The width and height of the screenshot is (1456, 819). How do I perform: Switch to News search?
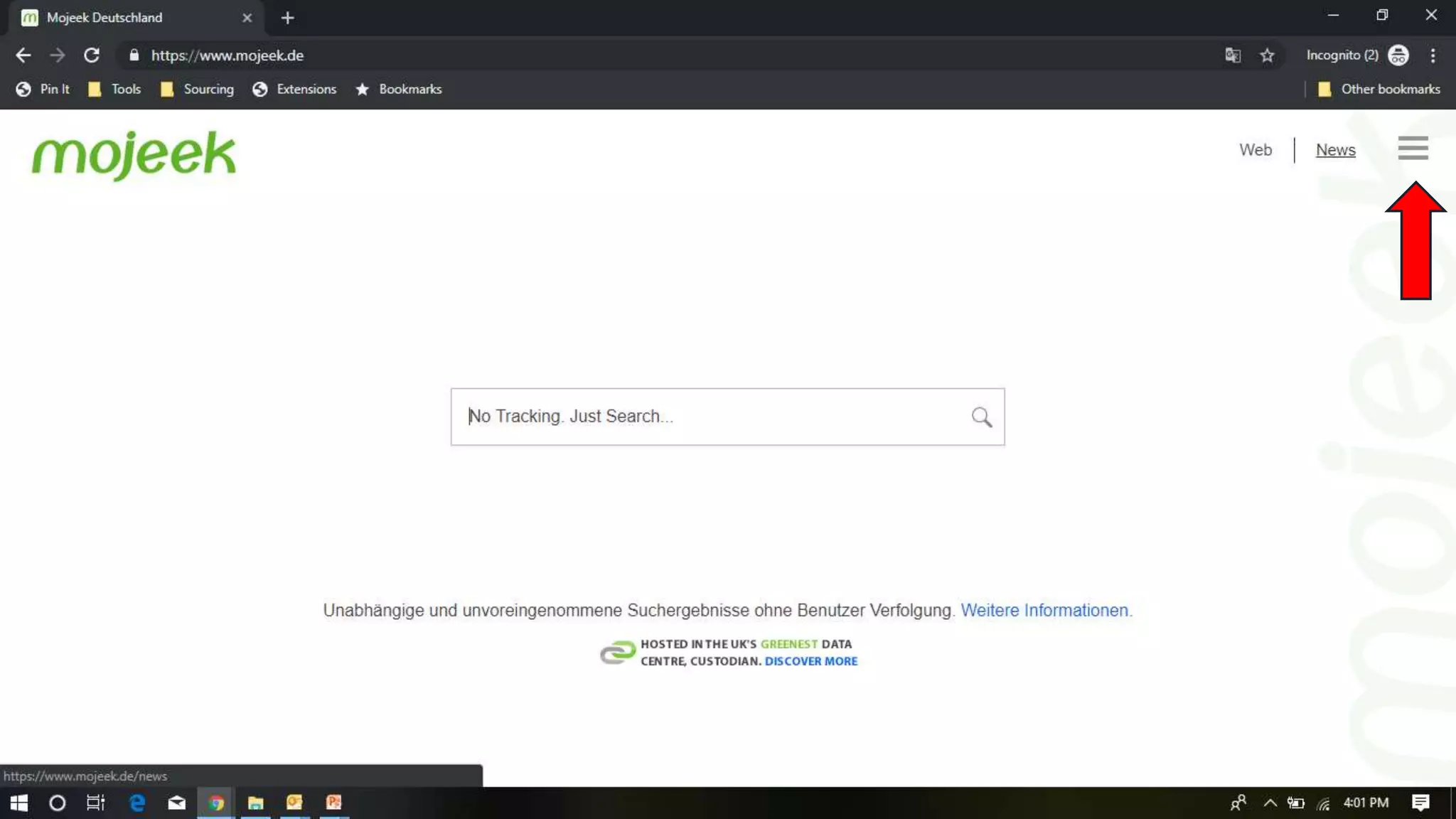coord(1335,150)
